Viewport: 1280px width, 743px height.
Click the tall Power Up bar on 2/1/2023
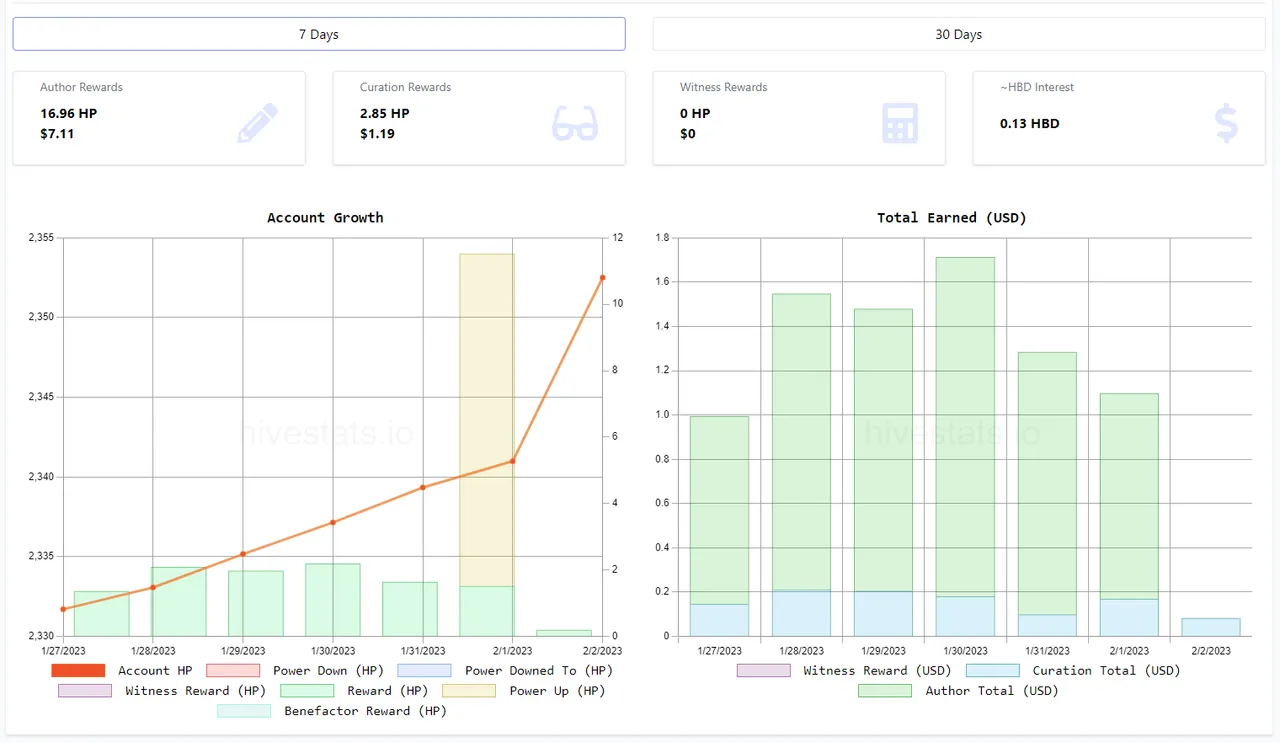click(x=487, y=420)
